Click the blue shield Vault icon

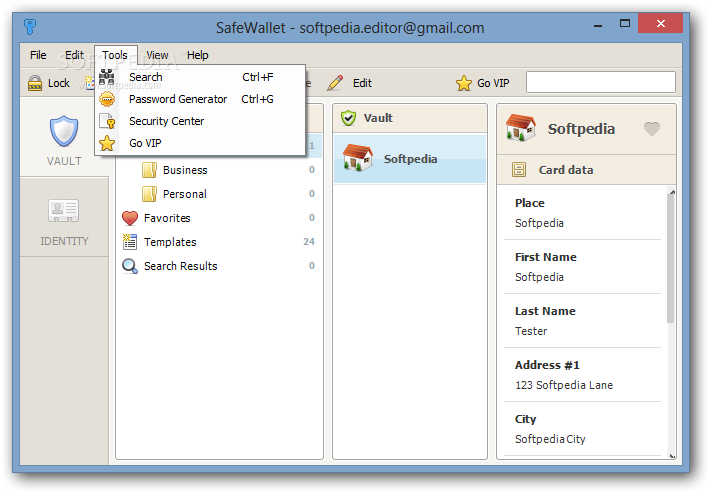coord(64,131)
